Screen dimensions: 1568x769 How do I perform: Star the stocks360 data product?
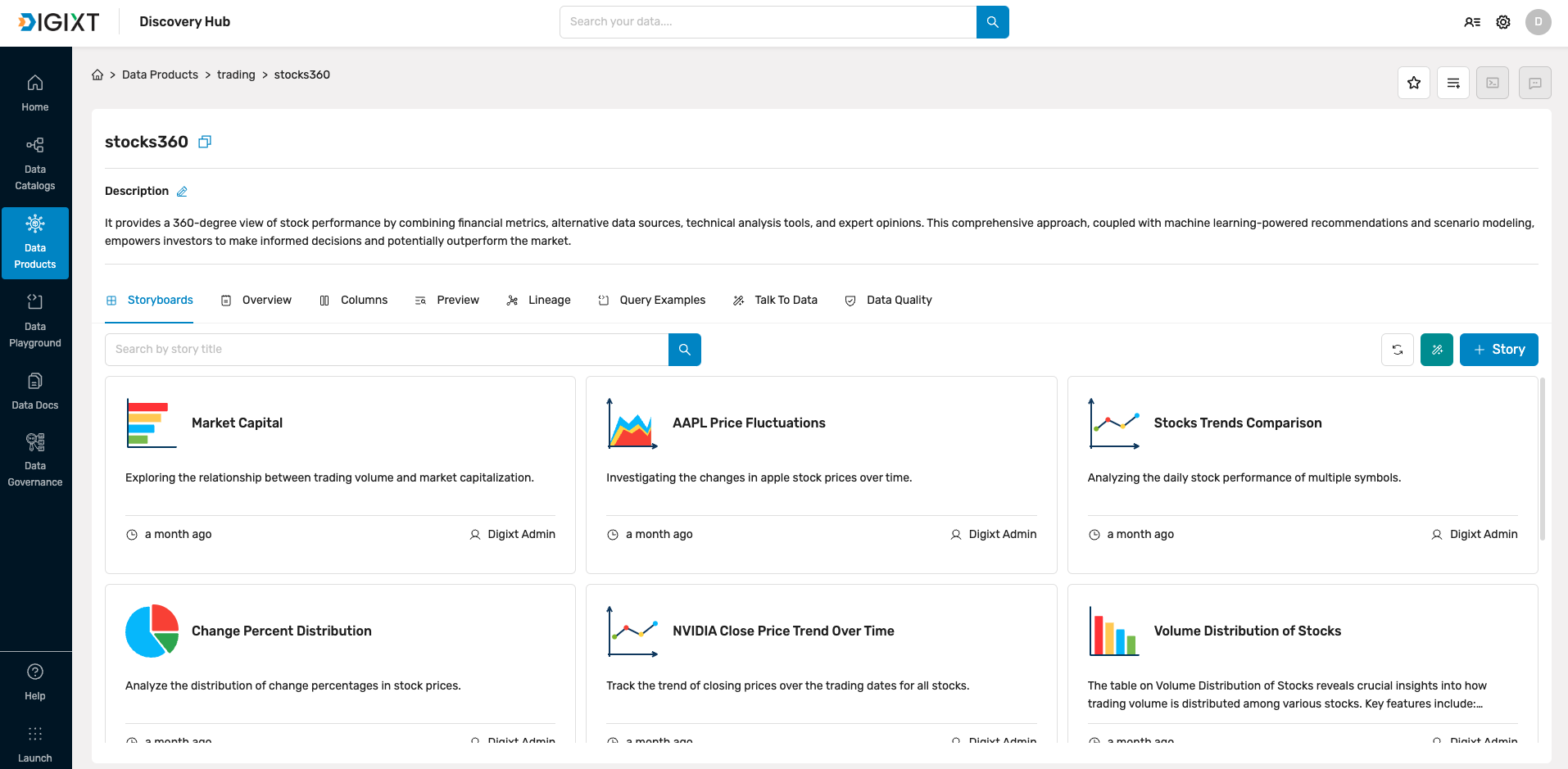tap(1413, 83)
